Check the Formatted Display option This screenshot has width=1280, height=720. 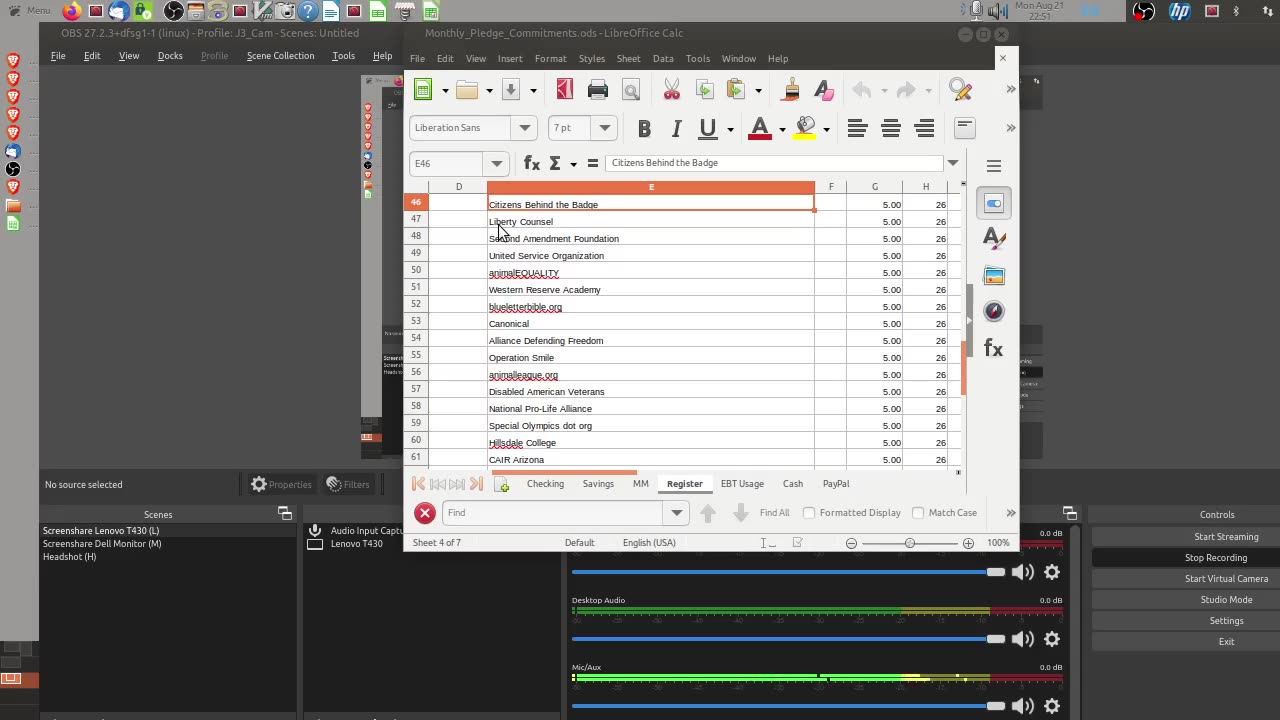coord(809,513)
